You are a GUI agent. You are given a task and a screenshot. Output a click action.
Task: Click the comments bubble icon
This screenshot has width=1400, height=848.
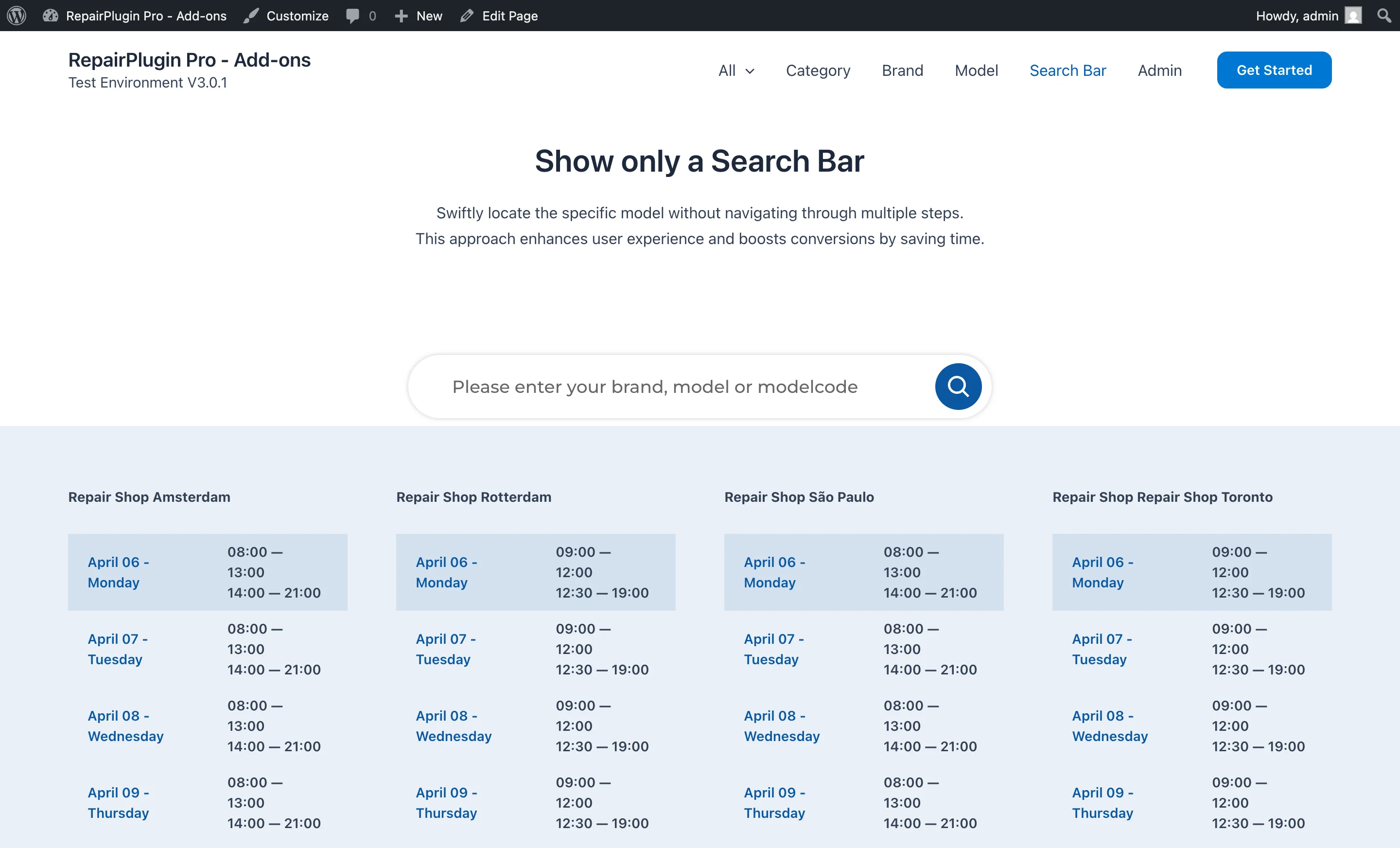352,16
